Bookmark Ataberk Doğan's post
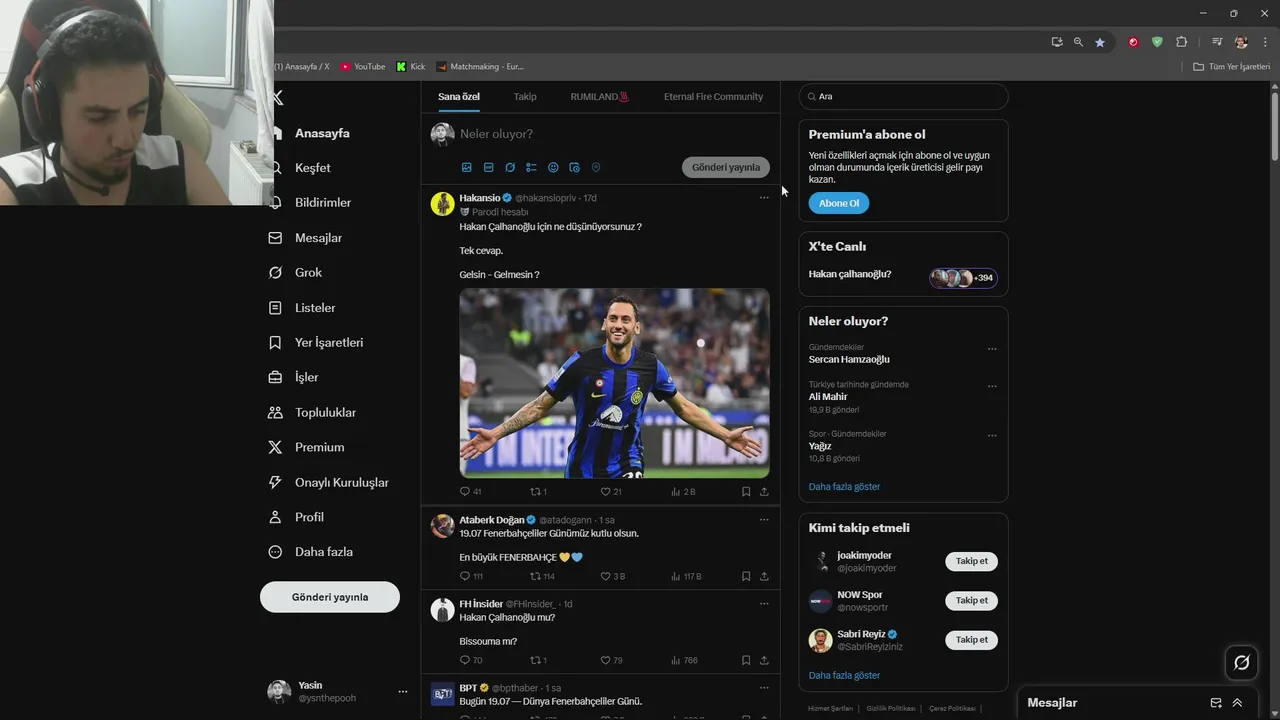 point(746,576)
